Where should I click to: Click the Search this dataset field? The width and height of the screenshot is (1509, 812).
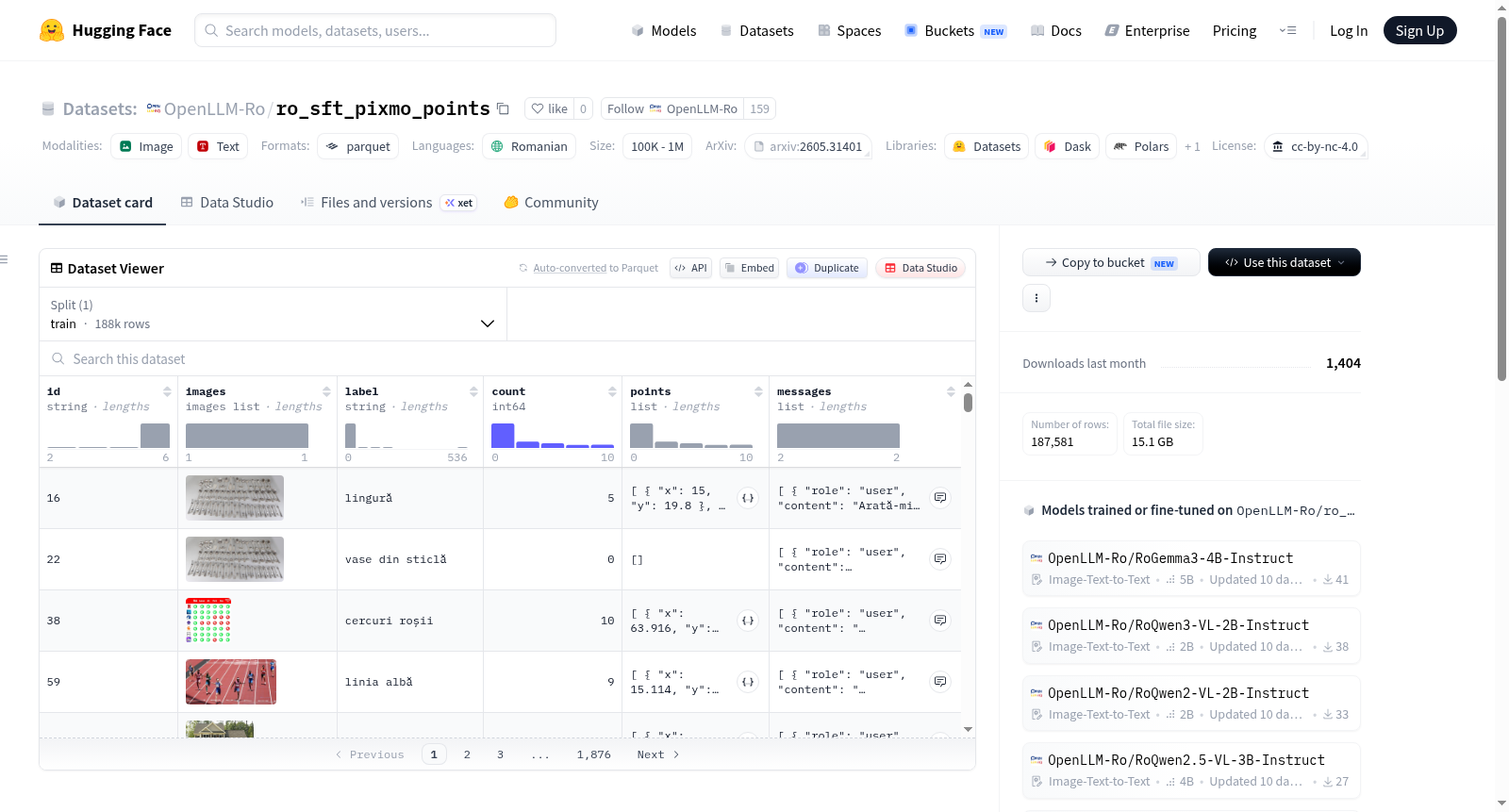(507, 359)
